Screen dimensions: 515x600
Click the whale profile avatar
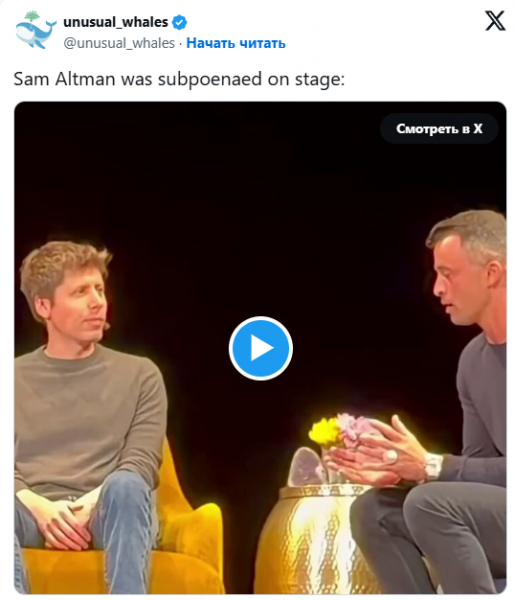36,30
